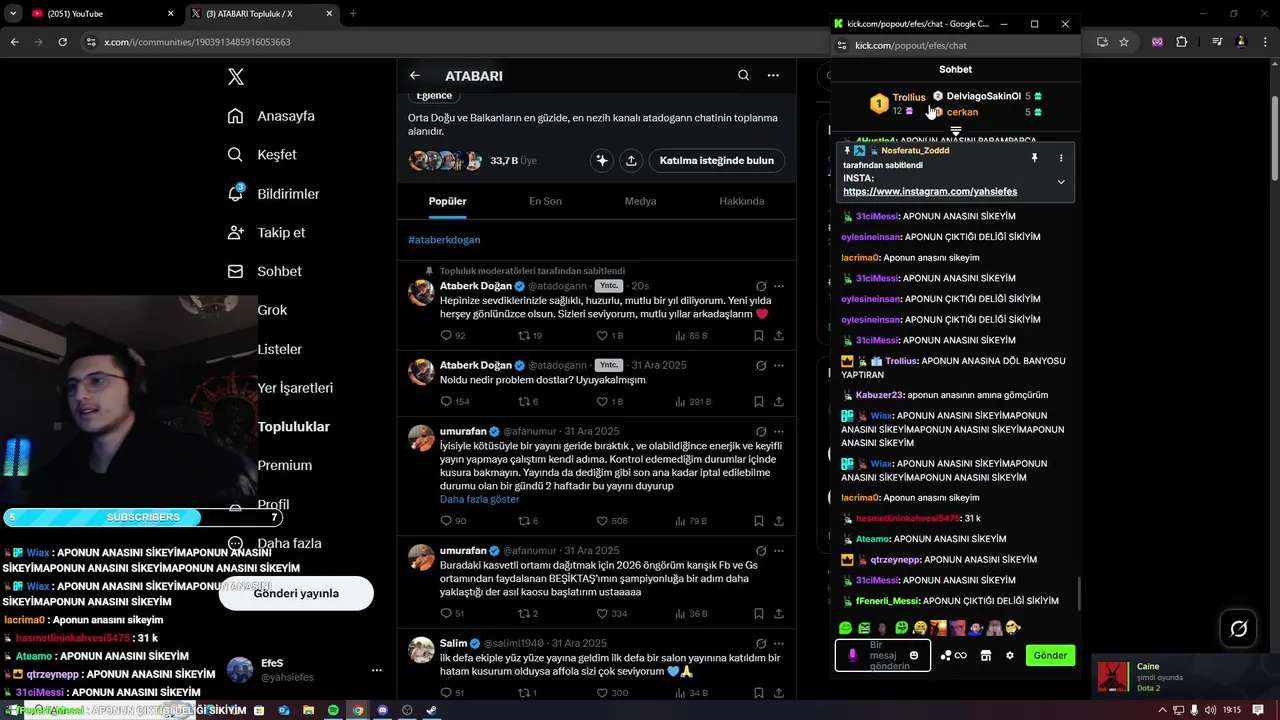Open EfeS account options ellipsis

point(377,670)
